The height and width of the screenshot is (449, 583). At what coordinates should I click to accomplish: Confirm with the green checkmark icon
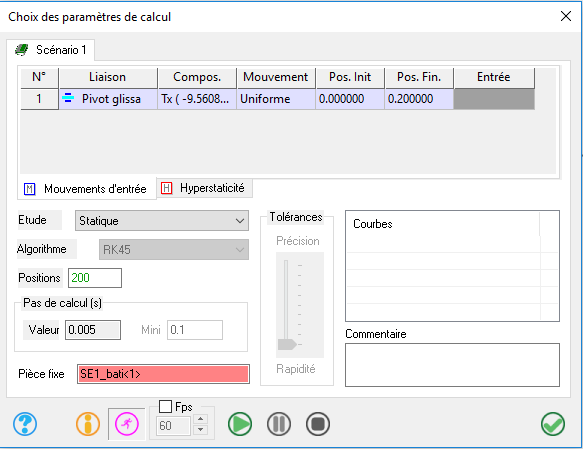[x=553, y=424]
